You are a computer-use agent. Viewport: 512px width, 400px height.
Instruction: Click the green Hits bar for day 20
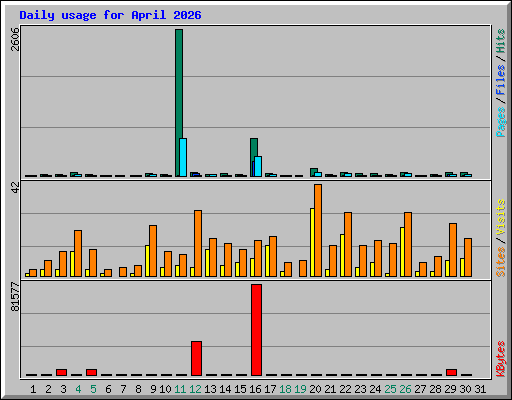(x=313, y=171)
